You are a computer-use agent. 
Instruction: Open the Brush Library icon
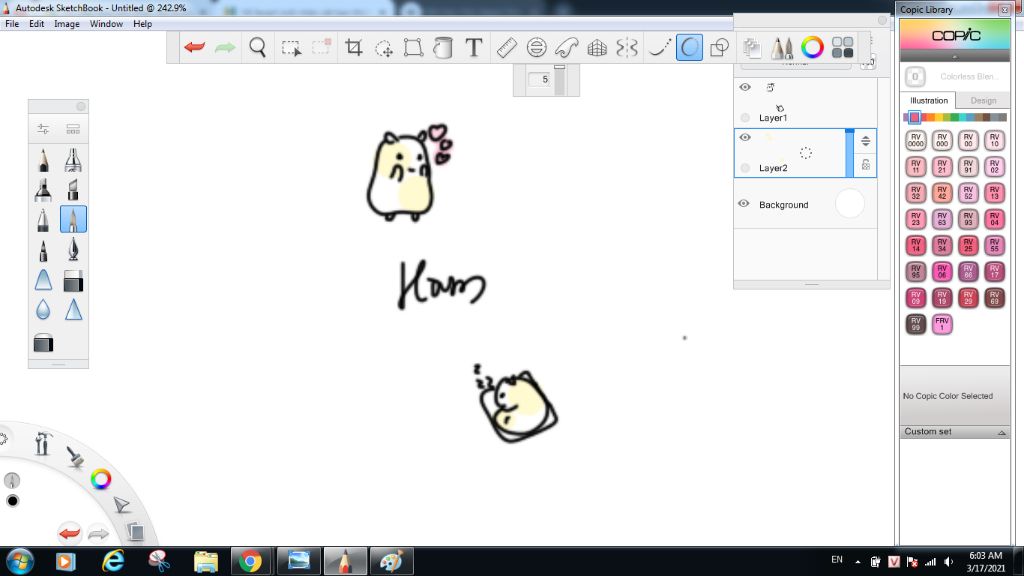point(73,129)
